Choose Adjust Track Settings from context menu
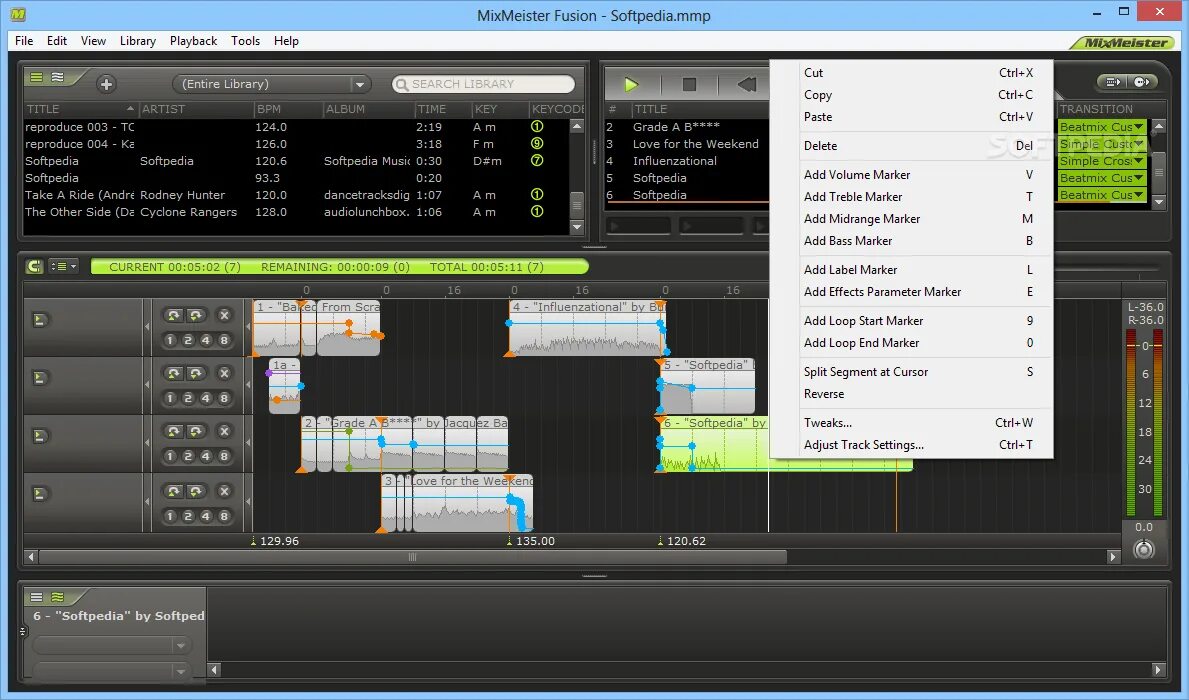The image size is (1189, 700). pyautogui.click(x=911, y=445)
